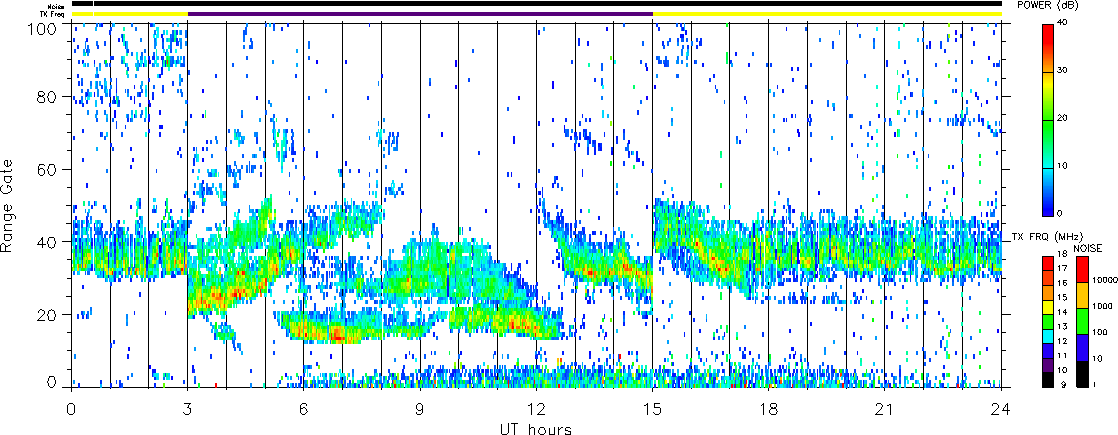The width and height of the screenshot is (1118, 435).
Task: Pick the yellow swatch in the TX FRQ legend
Action: pos(1048,307)
